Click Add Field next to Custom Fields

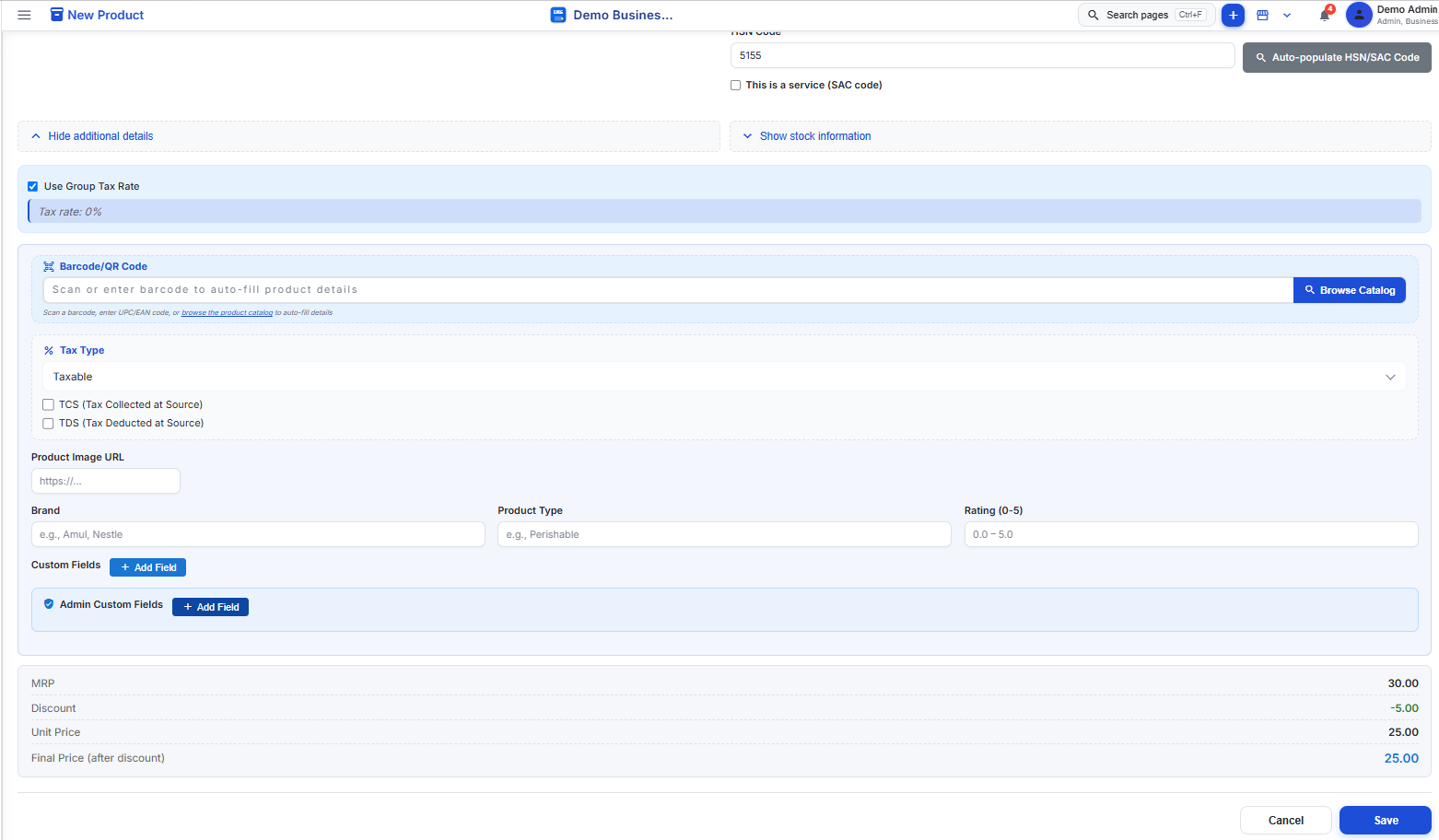pos(147,567)
